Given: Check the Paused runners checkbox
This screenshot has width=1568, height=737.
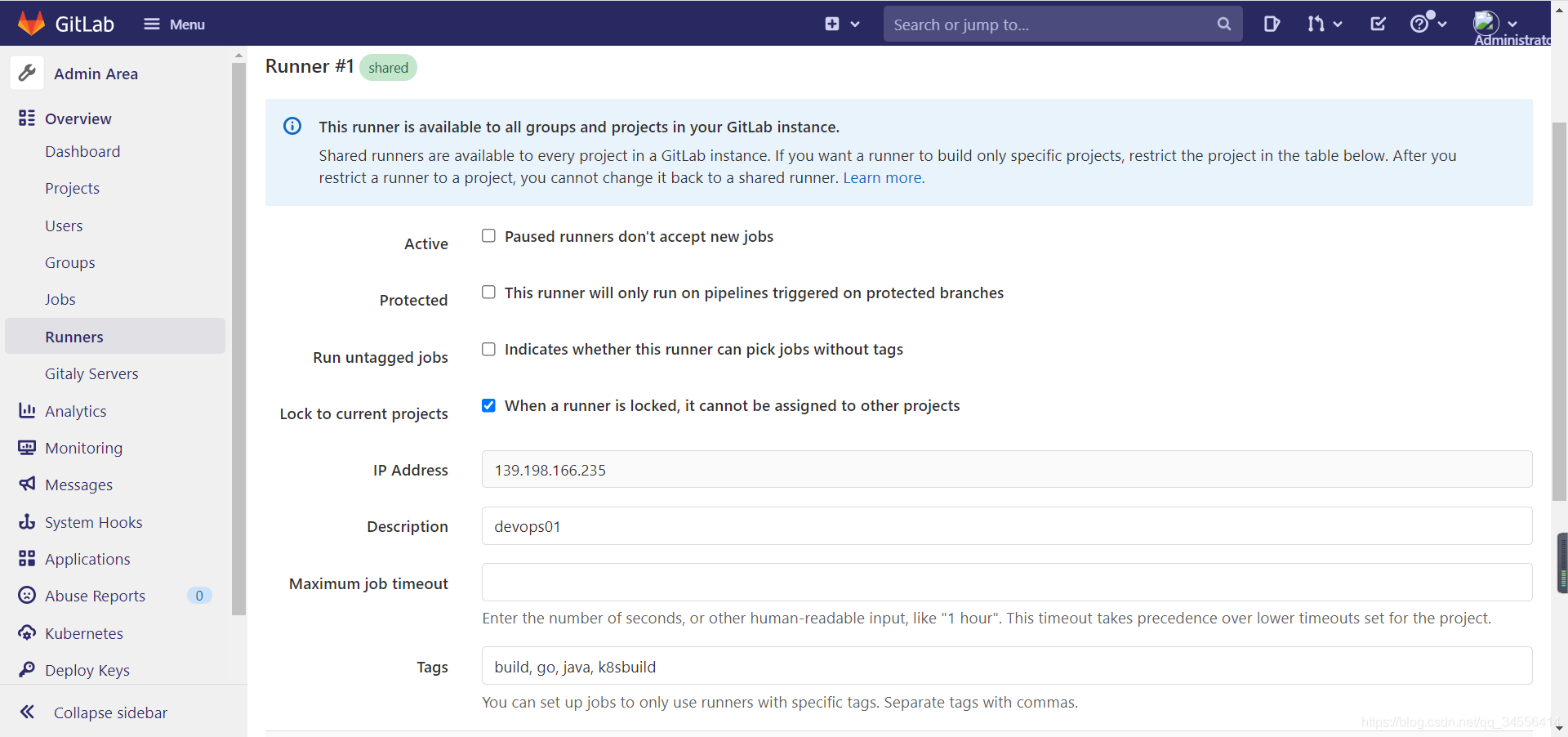Looking at the screenshot, I should (488, 235).
